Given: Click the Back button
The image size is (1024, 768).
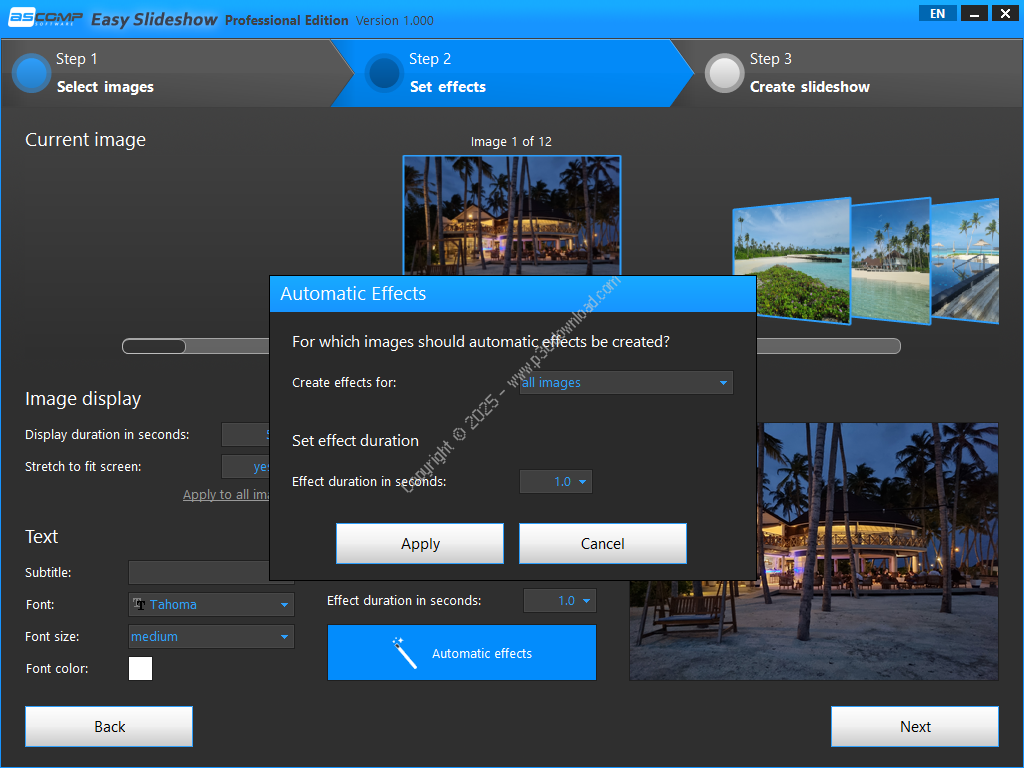Looking at the screenshot, I should pos(109,727).
